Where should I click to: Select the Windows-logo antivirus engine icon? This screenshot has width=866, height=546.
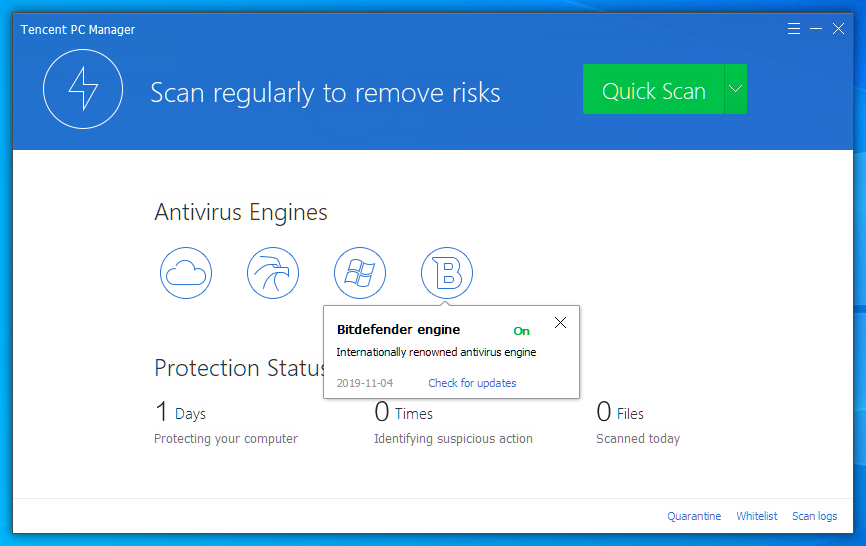[x=360, y=272]
